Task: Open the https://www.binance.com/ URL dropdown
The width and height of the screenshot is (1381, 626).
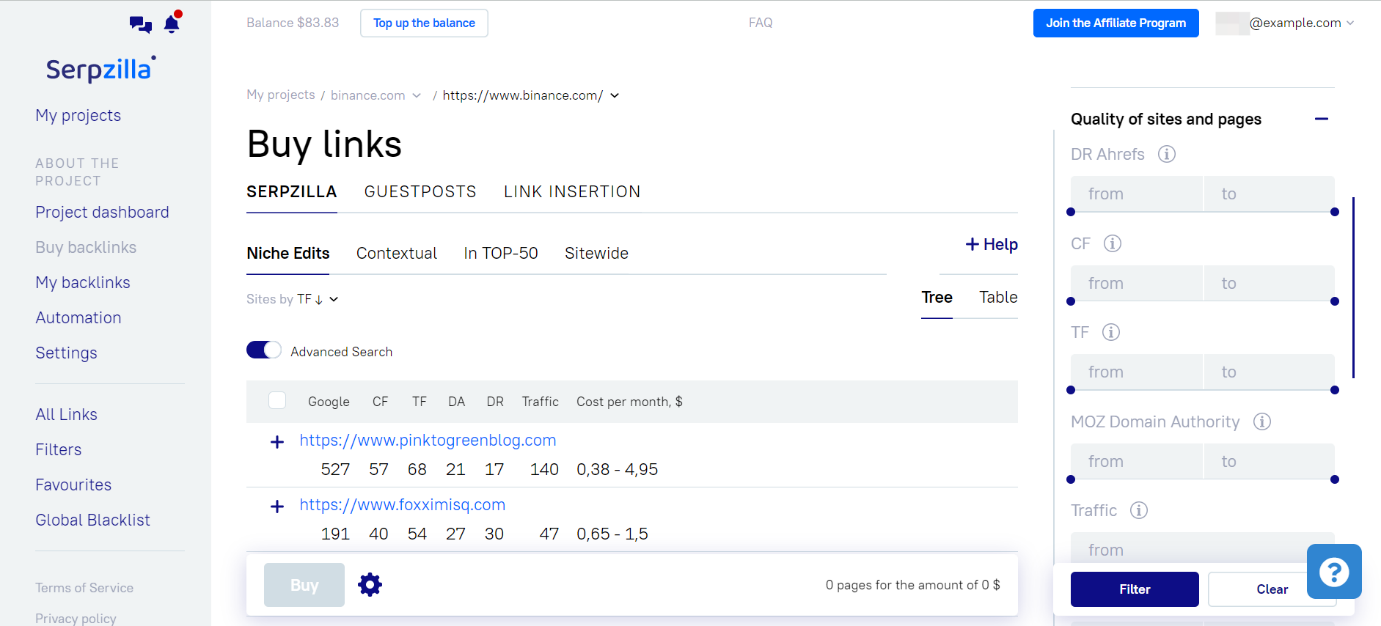Action: [x=531, y=95]
